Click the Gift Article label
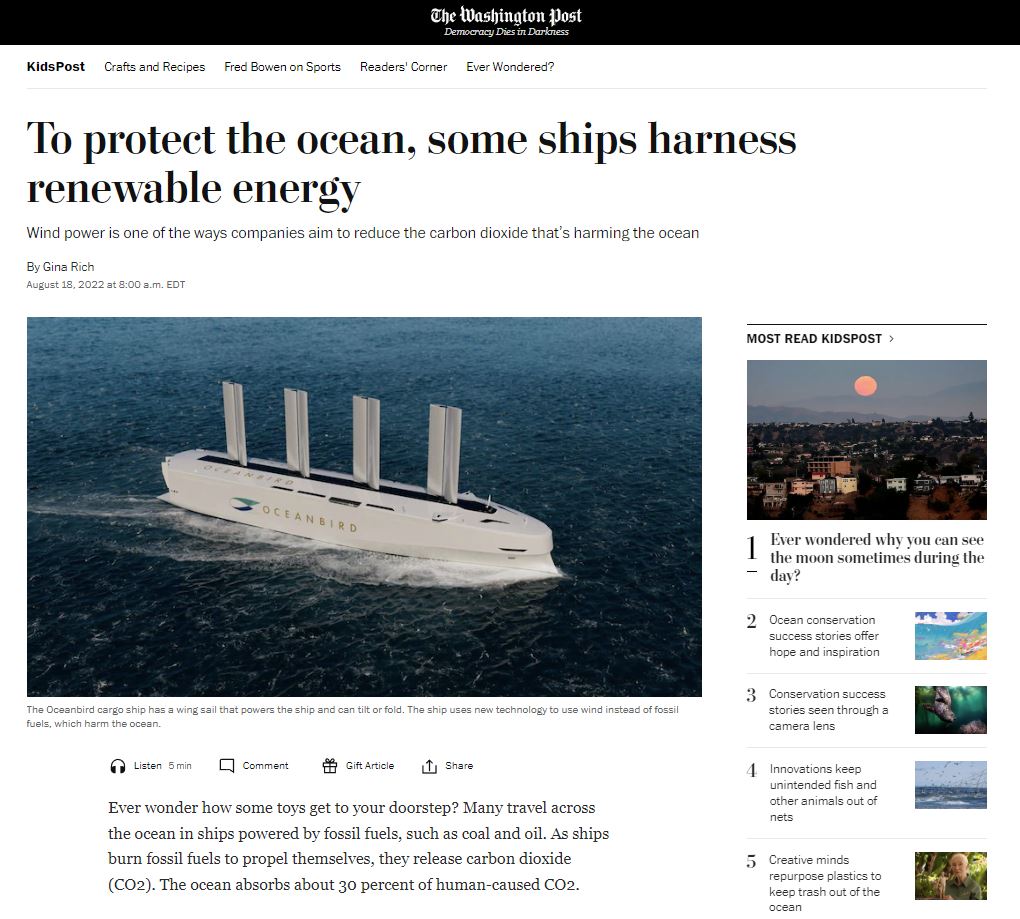Screen dimensions: 1020x919 pyautogui.click(x=369, y=766)
